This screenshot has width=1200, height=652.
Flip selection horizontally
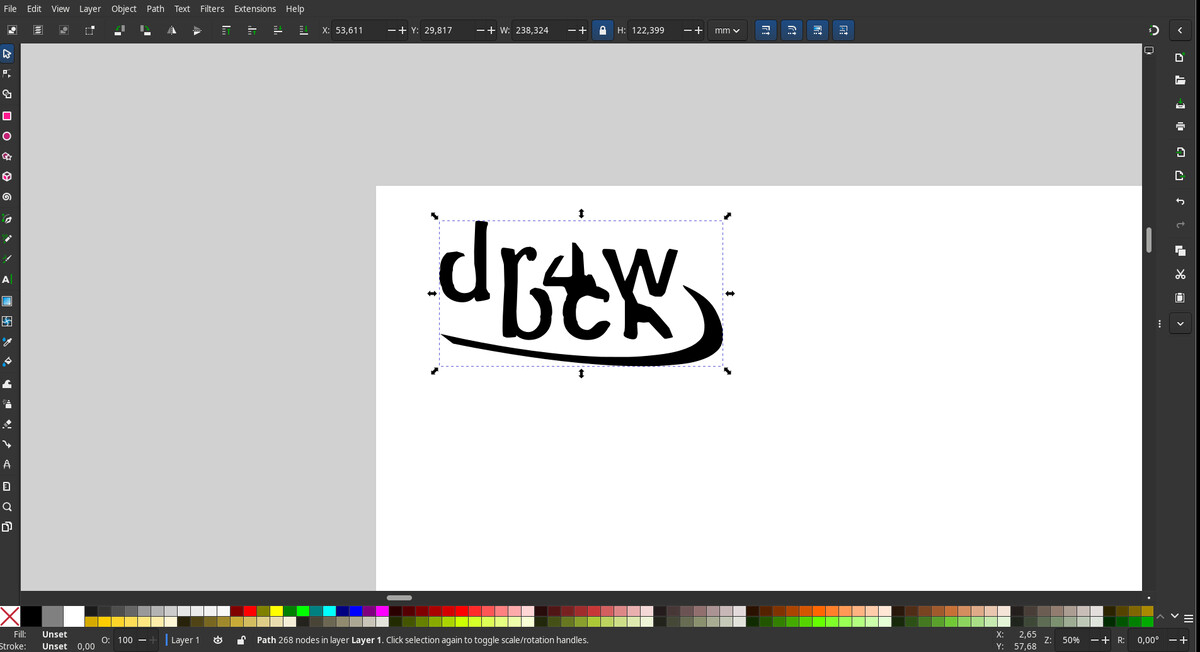171,31
